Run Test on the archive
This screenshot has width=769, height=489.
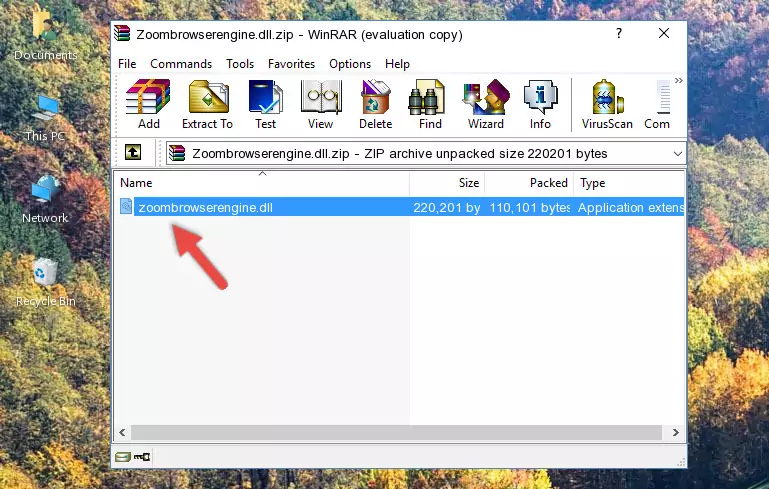pos(265,104)
